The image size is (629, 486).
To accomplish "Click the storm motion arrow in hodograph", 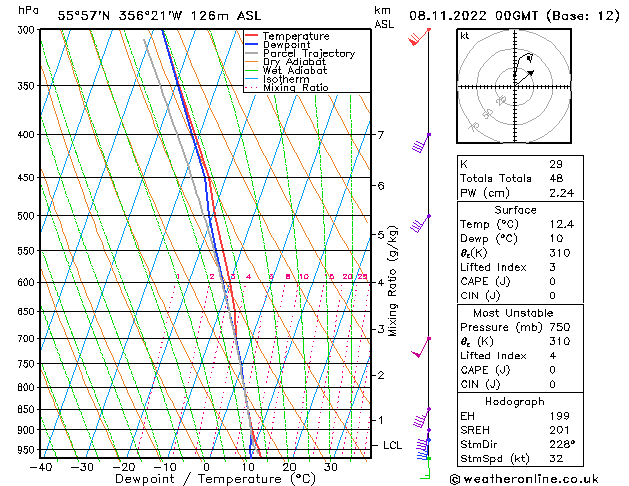I will (x=525, y=78).
